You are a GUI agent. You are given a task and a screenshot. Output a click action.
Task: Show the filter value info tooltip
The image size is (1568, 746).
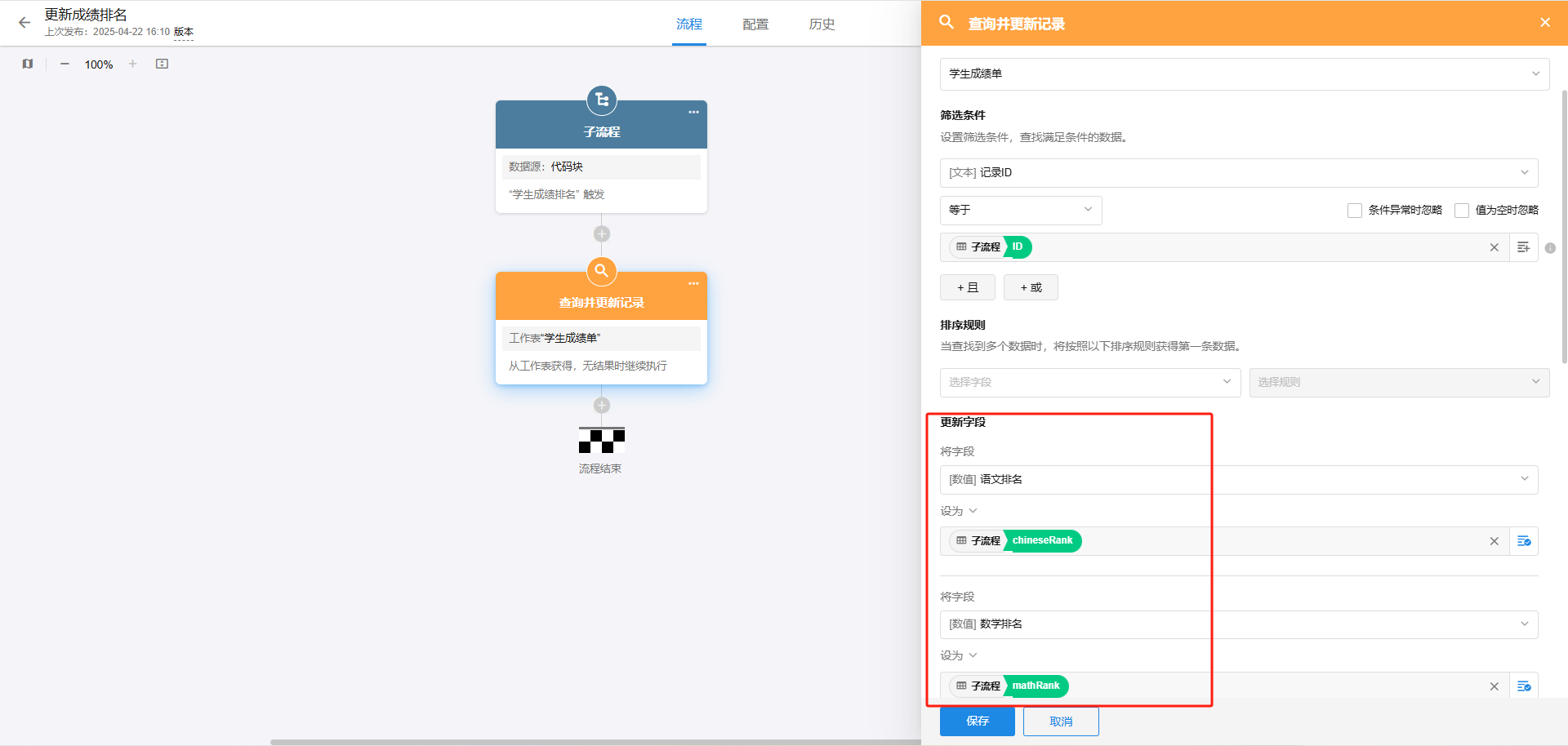[1550, 248]
